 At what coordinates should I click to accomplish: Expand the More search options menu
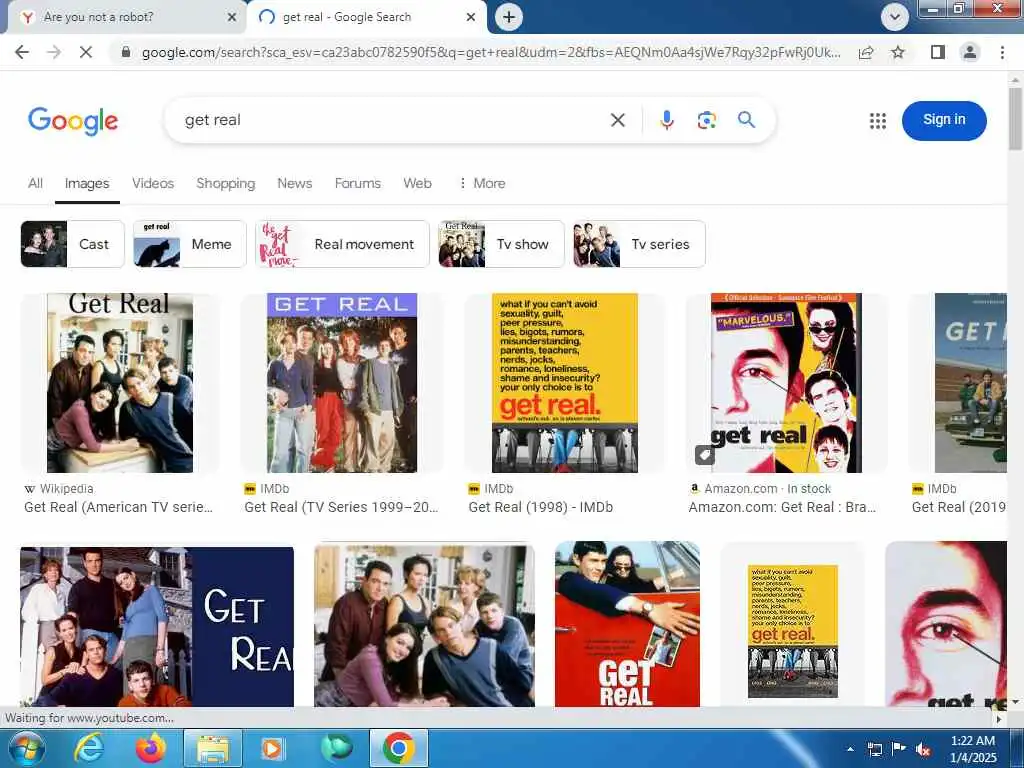click(x=482, y=184)
